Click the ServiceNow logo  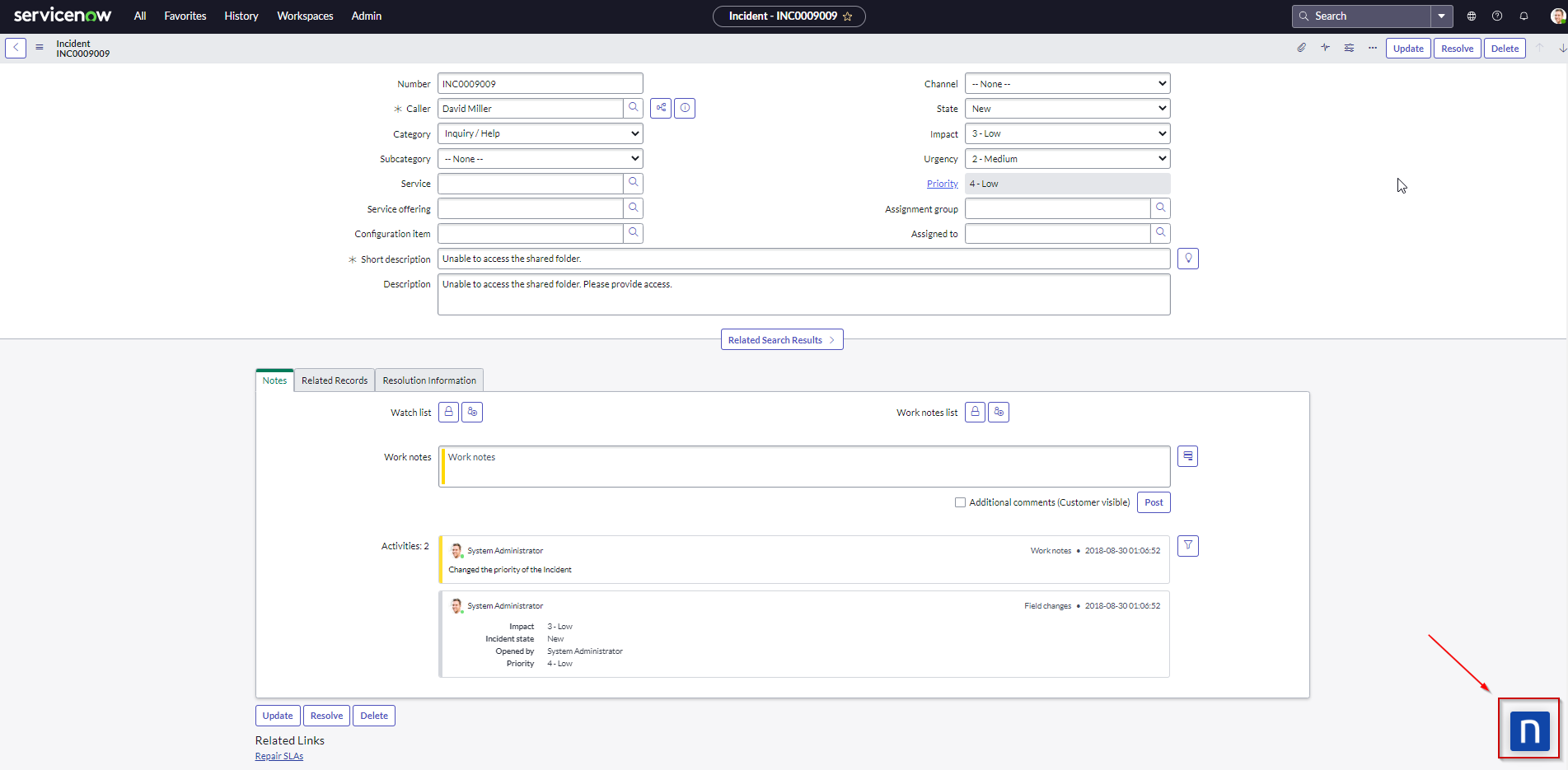click(x=63, y=16)
